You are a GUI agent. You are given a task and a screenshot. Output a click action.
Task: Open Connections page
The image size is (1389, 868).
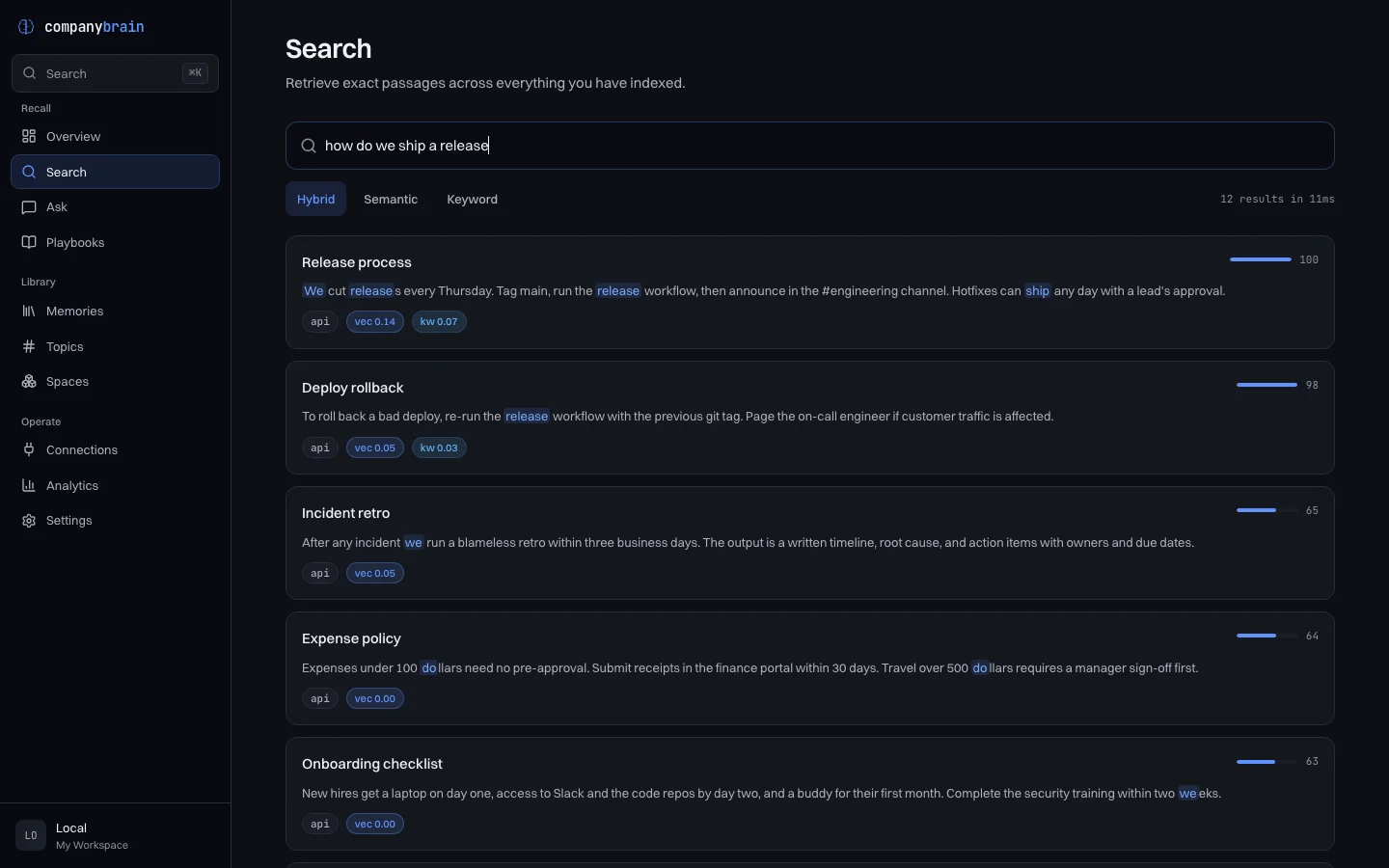click(115, 449)
